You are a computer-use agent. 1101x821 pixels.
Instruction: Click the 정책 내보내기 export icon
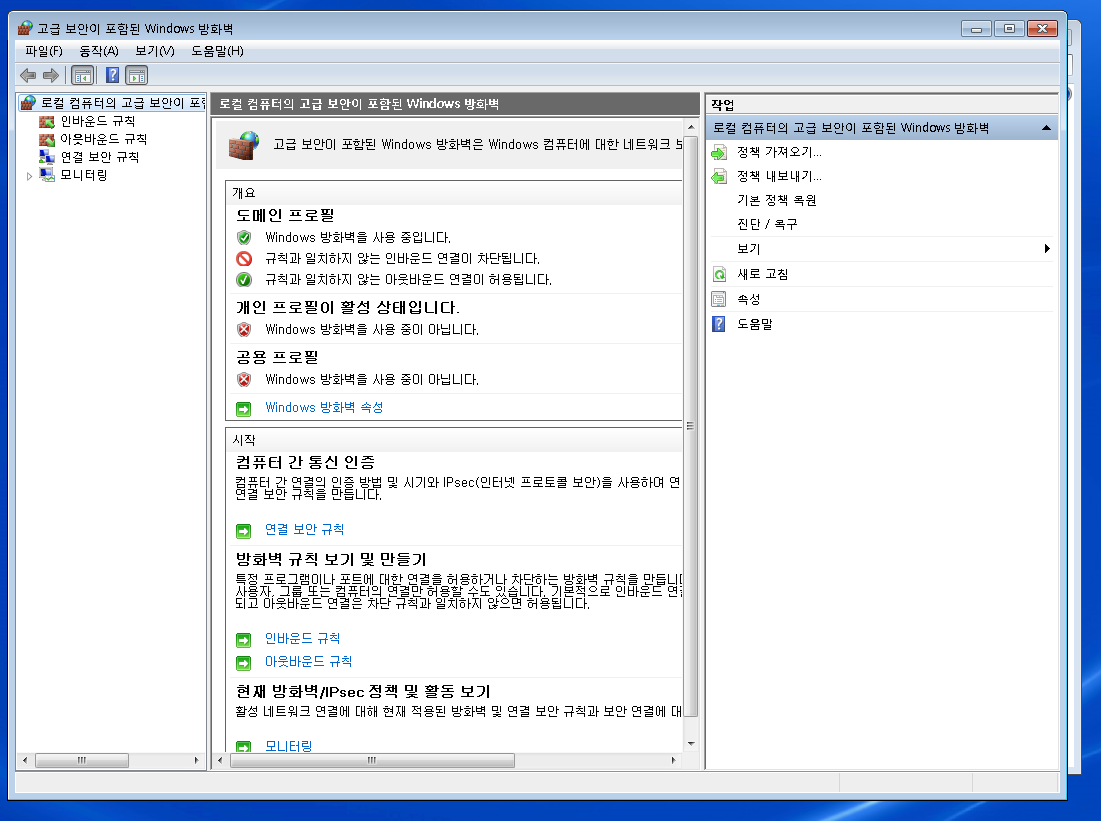click(719, 176)
